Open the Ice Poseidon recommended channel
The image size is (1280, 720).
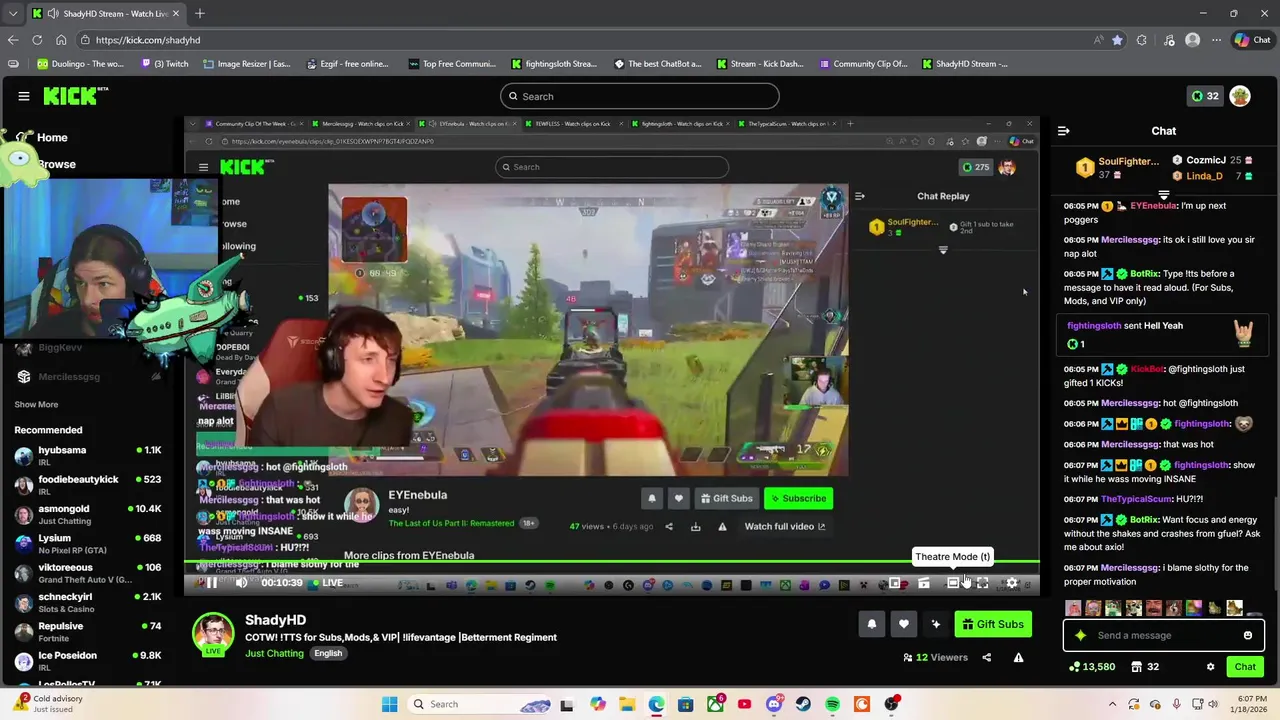click(88, 660)
